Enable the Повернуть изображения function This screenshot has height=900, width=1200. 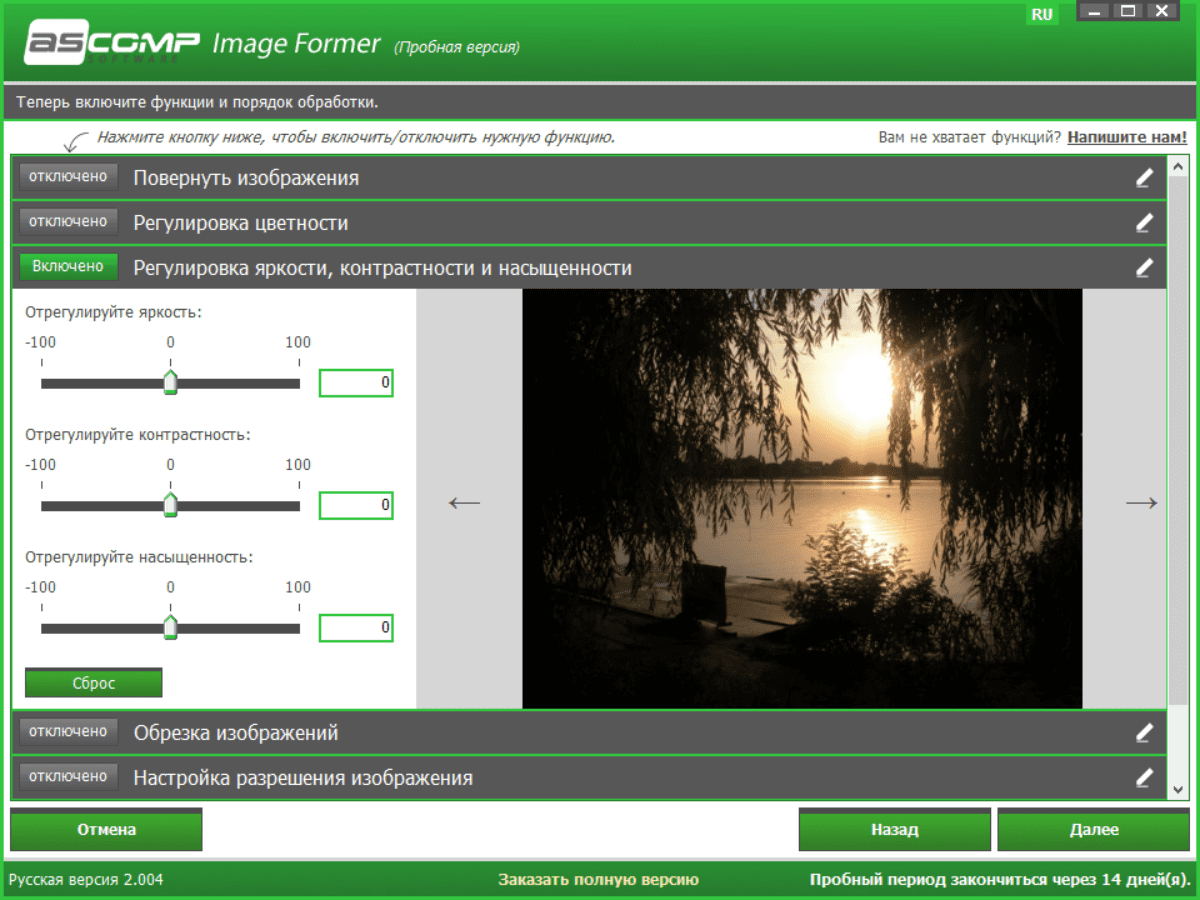tap(68, 177)
